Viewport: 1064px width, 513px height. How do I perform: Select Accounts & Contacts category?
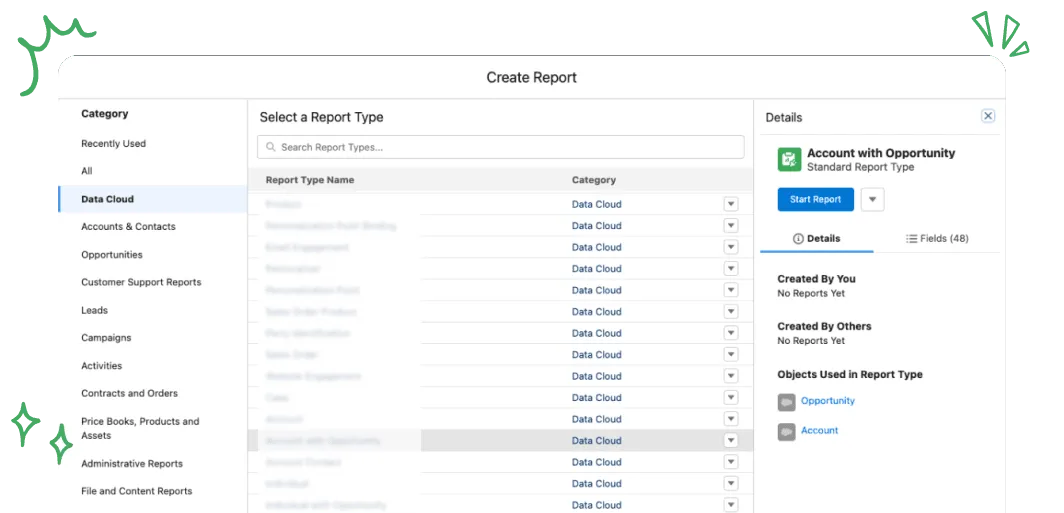pos(128,227)
